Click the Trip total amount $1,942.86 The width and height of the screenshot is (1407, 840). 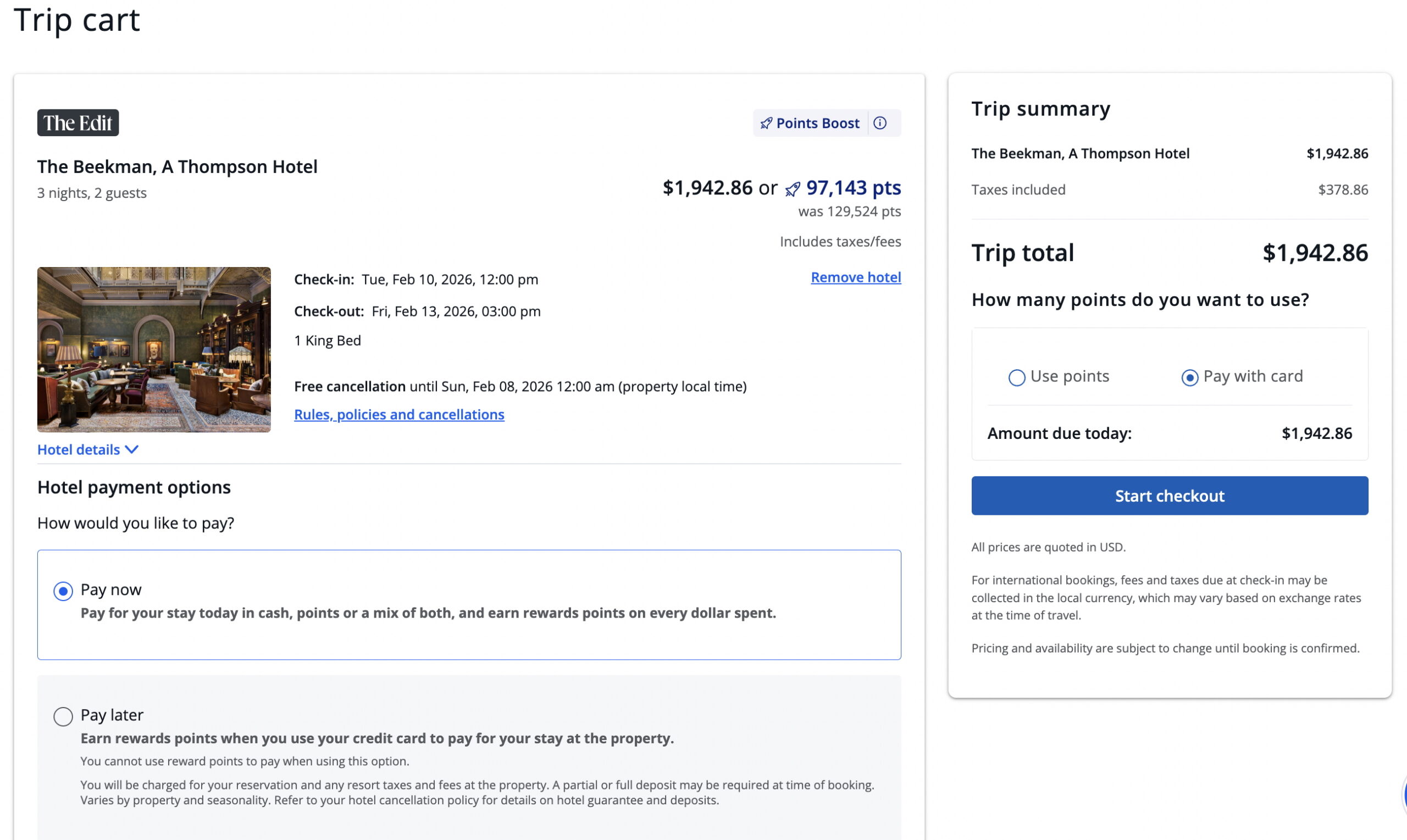1315,253
